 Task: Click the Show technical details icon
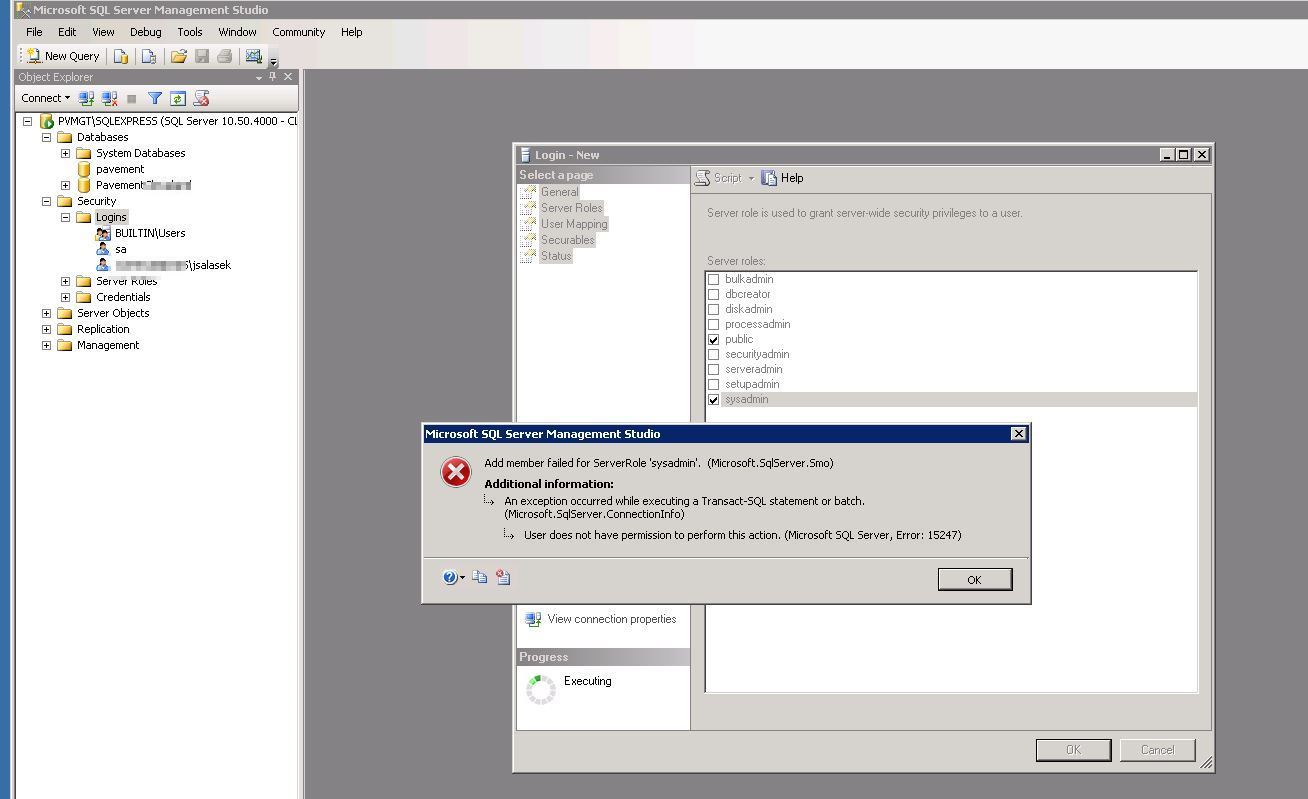coord(503,577)
